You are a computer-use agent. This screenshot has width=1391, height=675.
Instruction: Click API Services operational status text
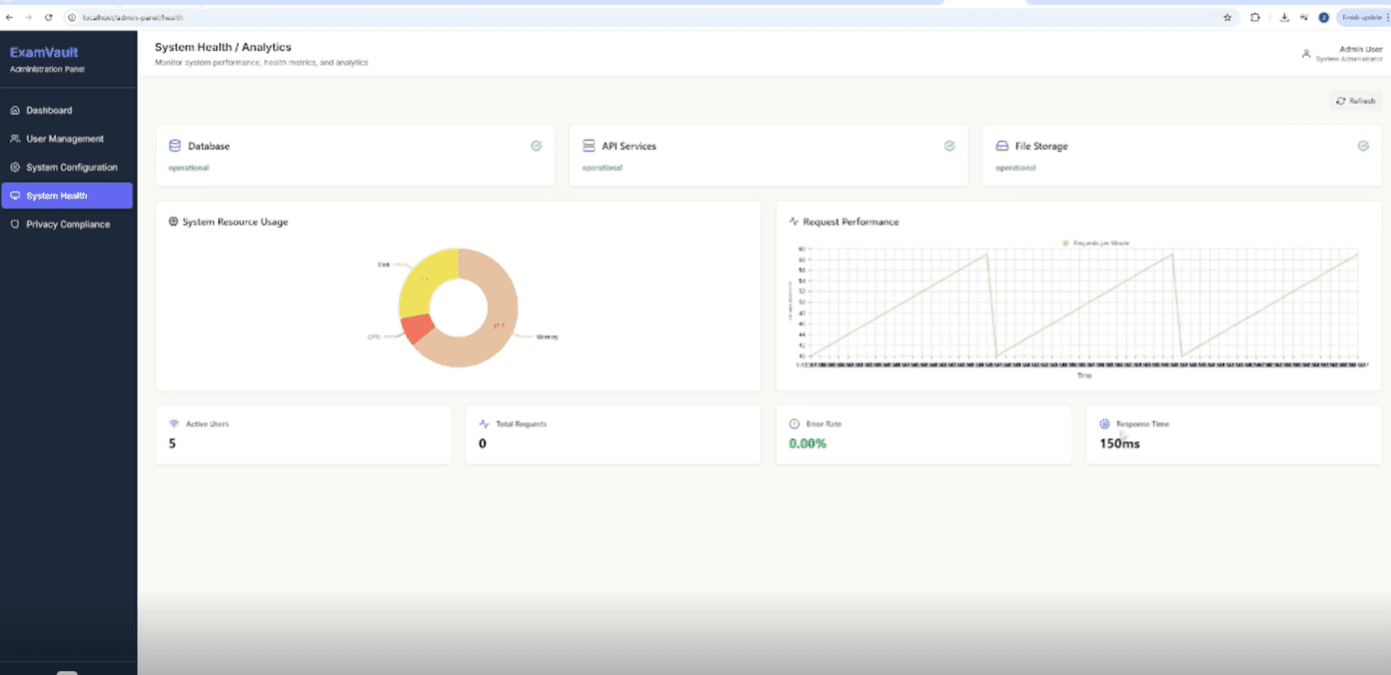pos(603,168)
